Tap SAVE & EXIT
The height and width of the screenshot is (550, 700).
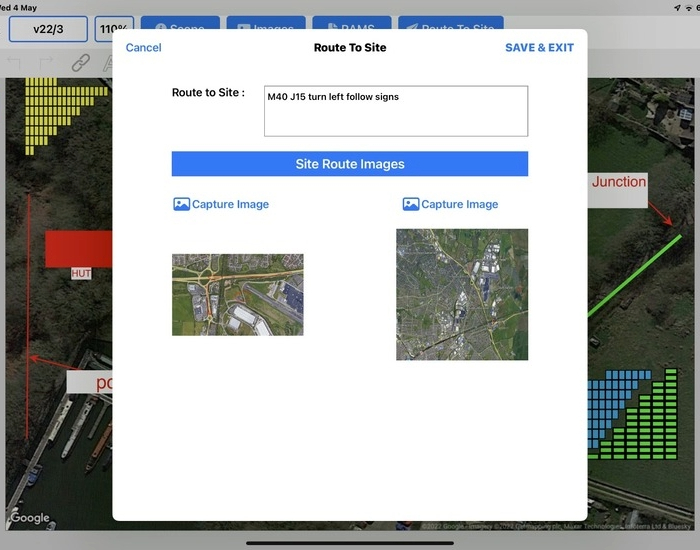539,47
